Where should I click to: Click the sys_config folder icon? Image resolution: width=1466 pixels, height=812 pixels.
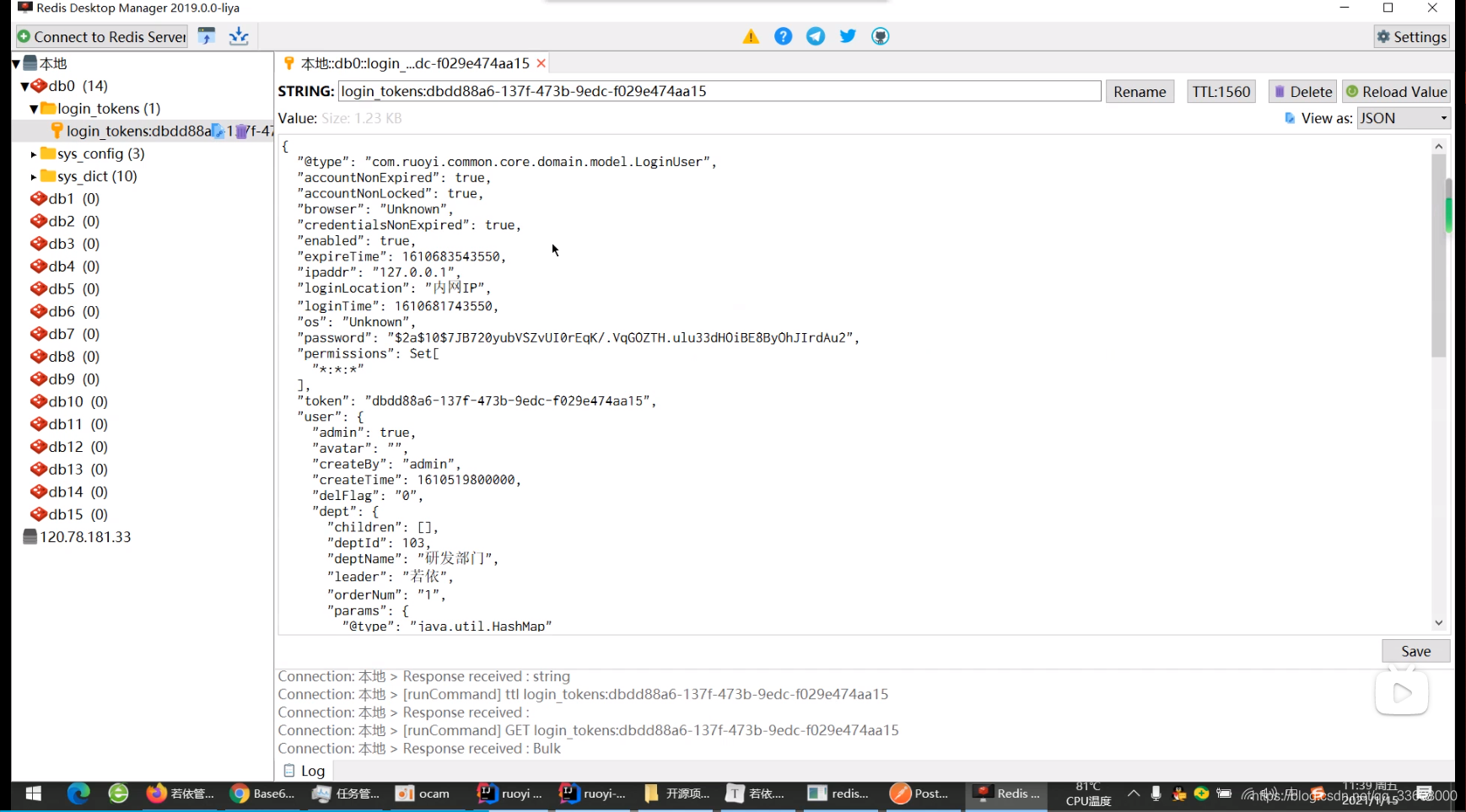pyautogui.click(x=48, y=153)
